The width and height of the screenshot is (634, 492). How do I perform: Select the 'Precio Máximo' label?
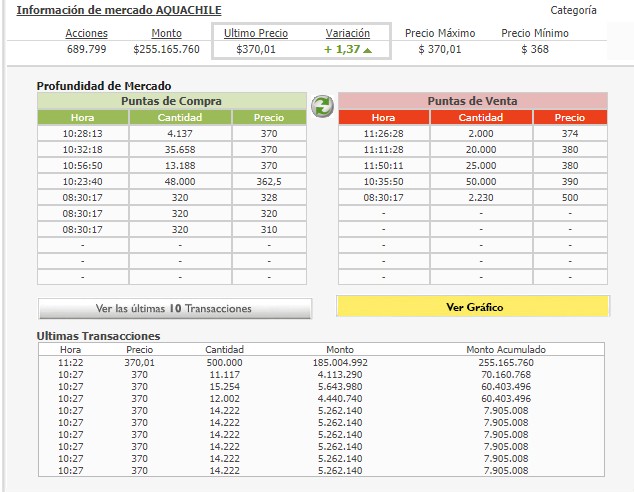(x=440, y=33)
